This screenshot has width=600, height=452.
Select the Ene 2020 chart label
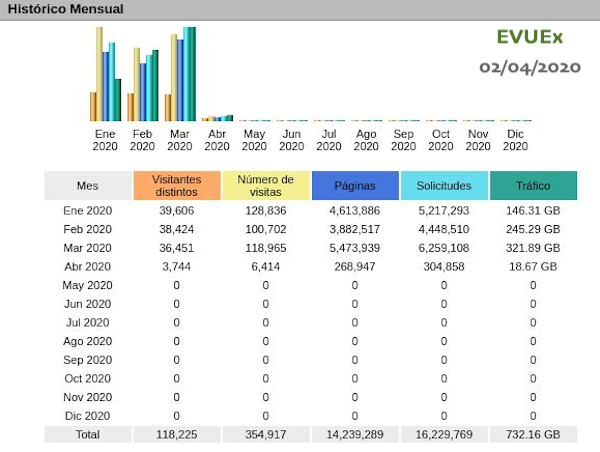click(105, 140)
